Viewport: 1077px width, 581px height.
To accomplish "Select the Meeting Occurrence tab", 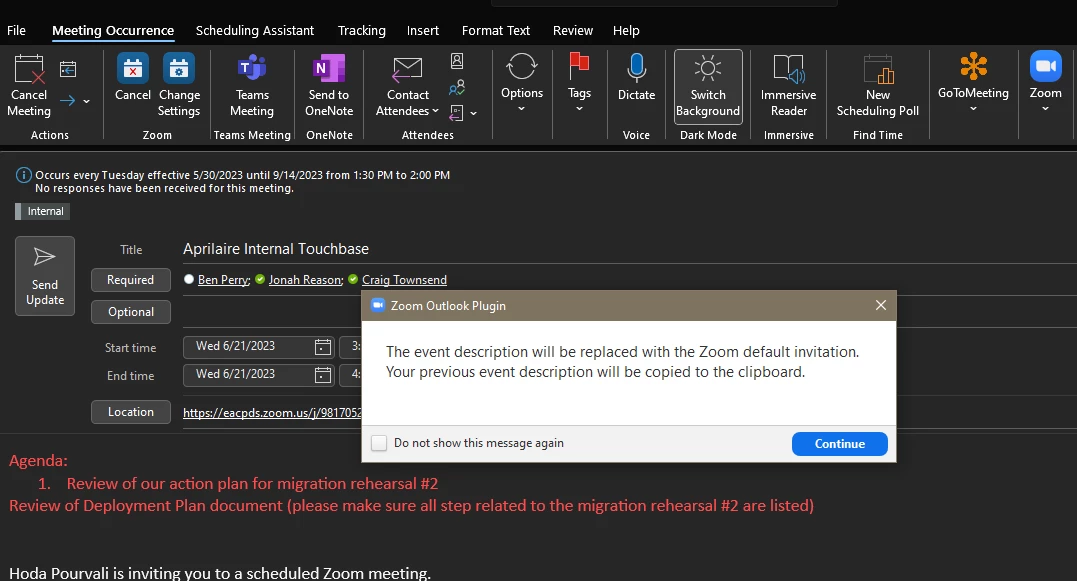I will pos(113,30).
